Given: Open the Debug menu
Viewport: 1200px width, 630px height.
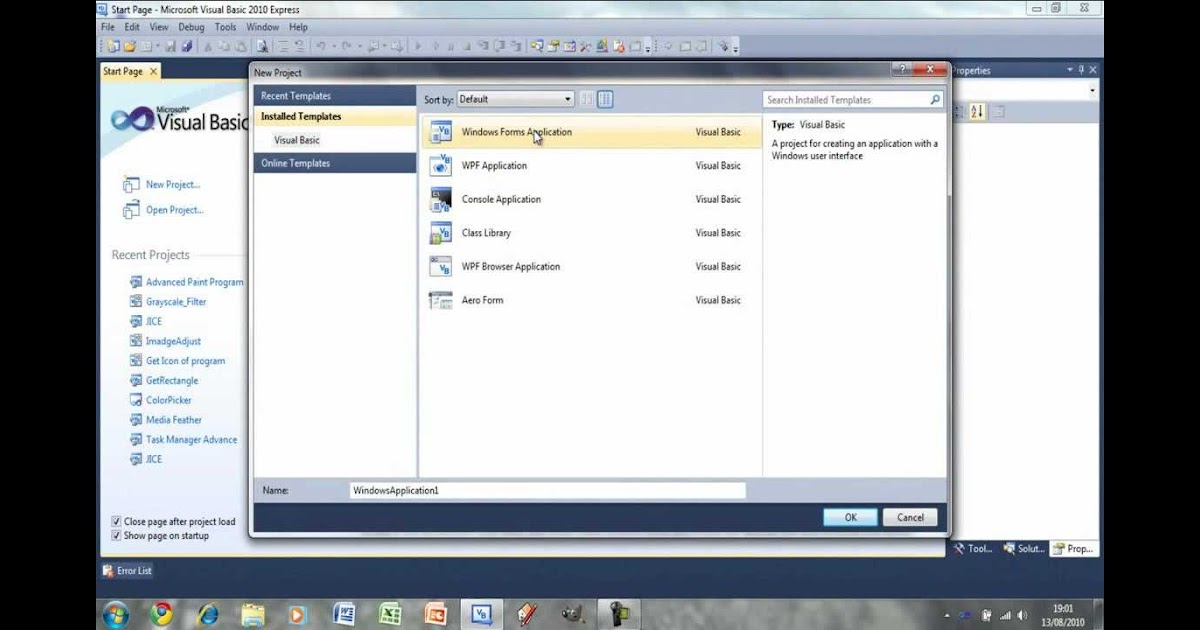Looking at the screenshot, I should click(x=191, y=27).
